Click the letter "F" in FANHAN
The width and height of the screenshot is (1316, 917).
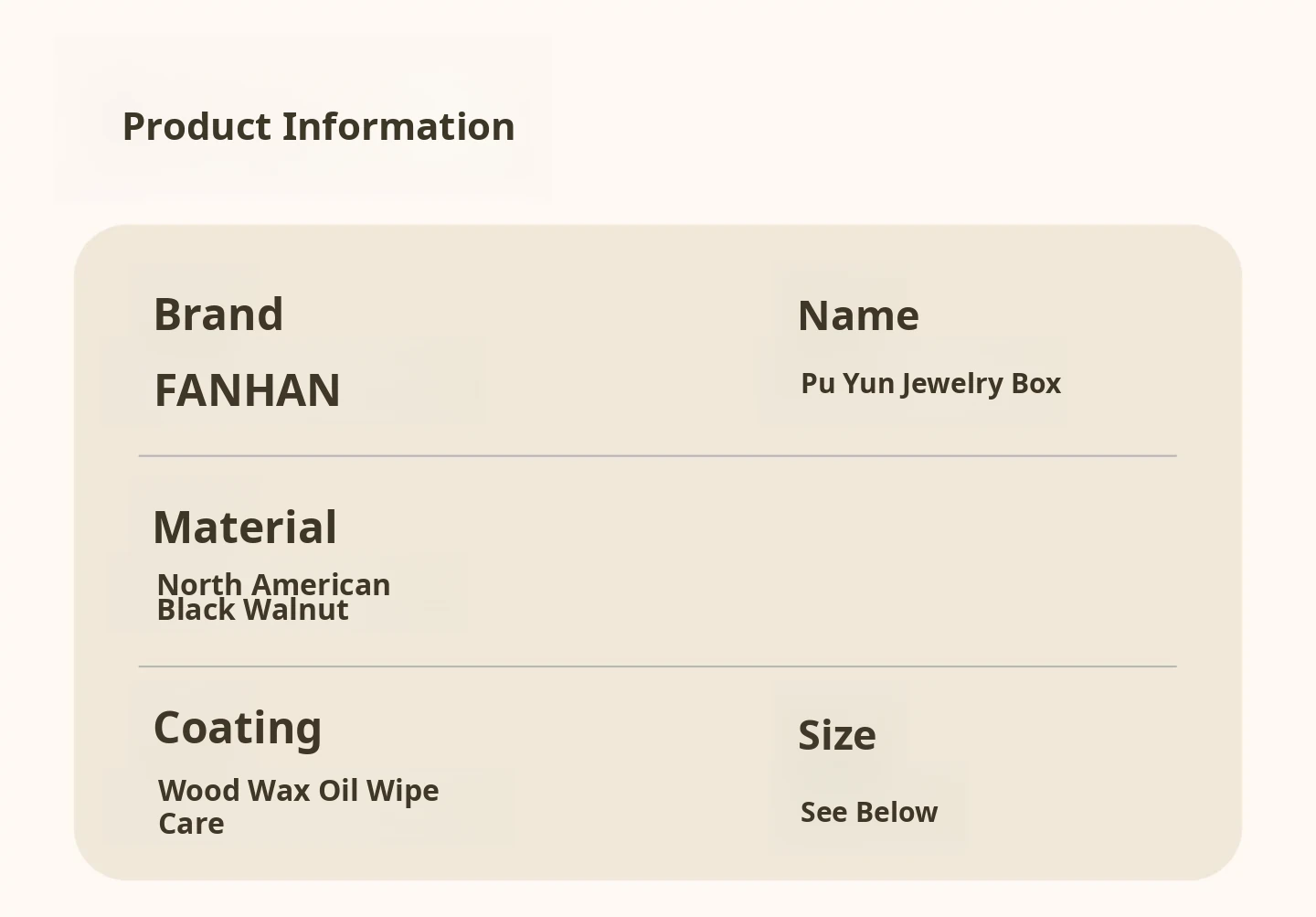[x=166, y=390]
